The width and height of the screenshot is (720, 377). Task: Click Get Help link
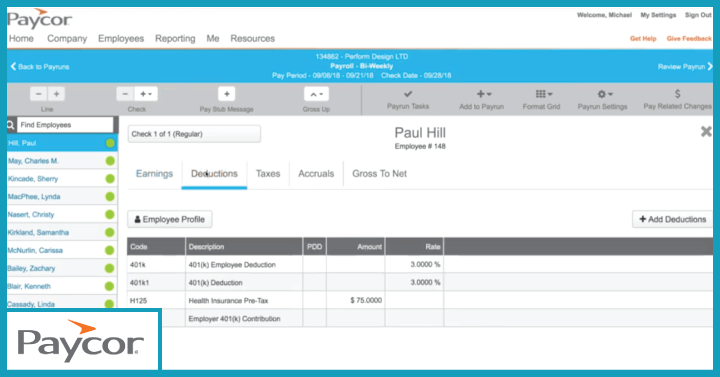point(643,39)
